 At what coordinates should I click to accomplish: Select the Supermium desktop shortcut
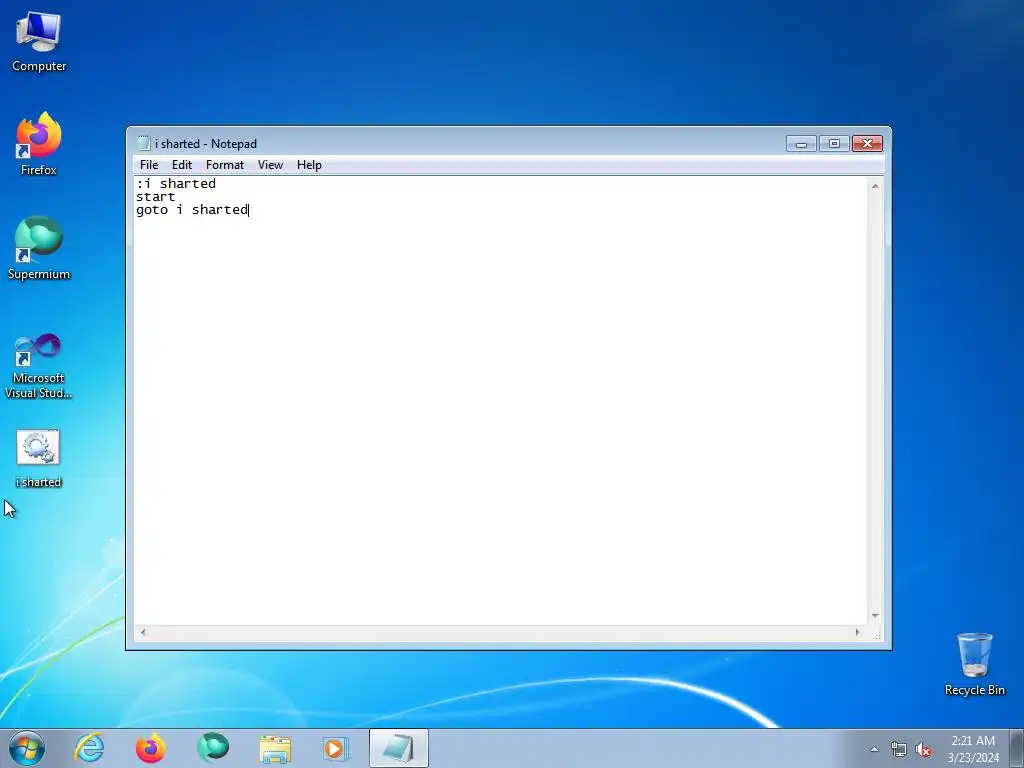click(39, 248)
